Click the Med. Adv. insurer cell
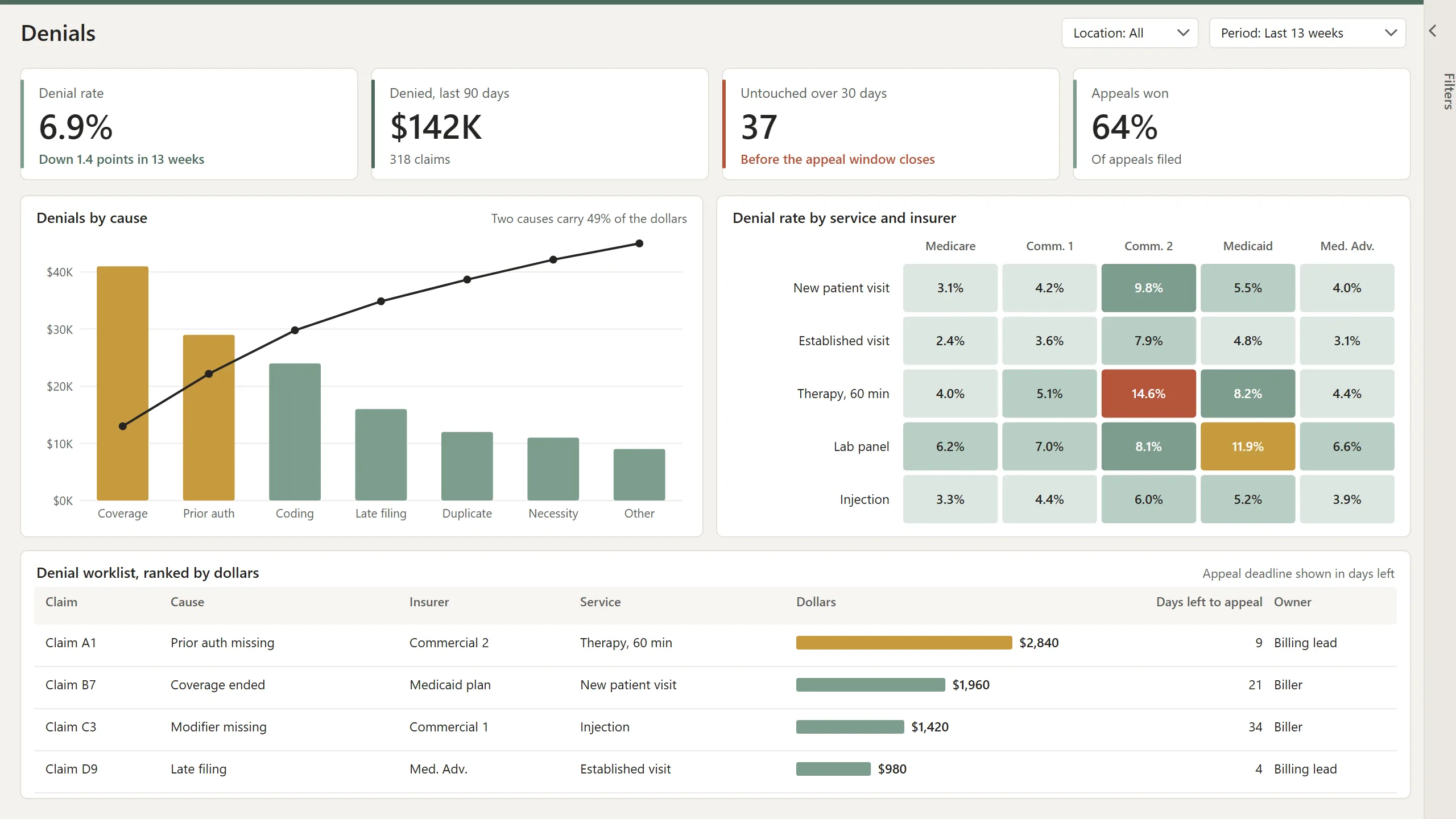 (439, 769)
